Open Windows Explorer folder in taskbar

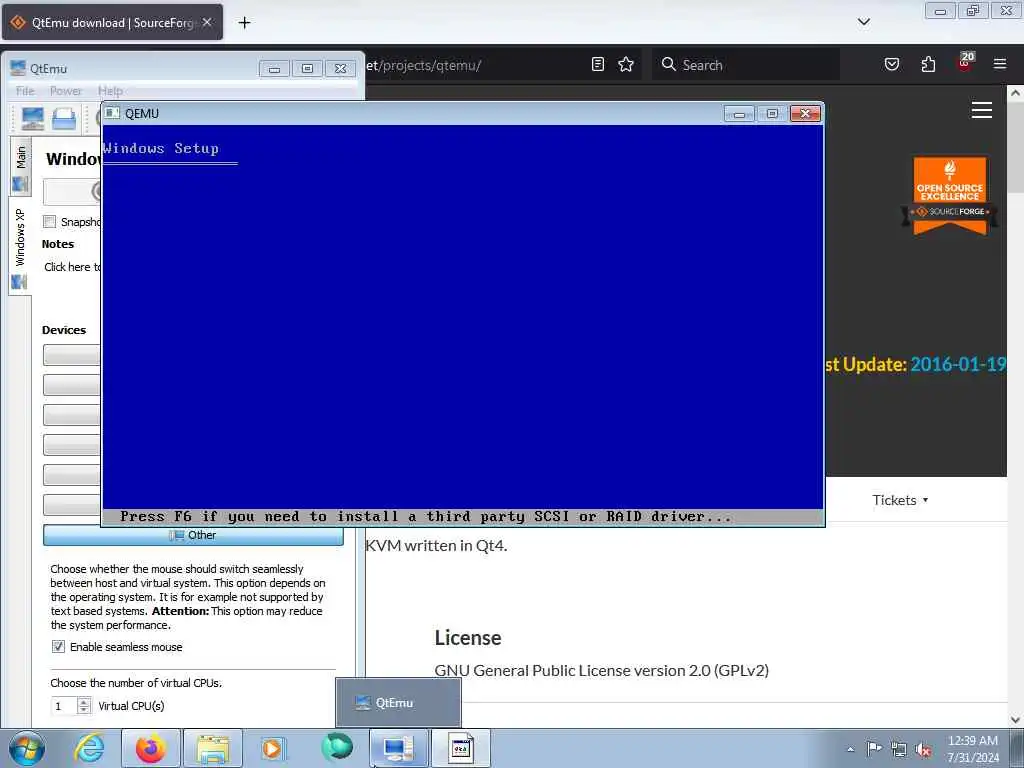click(x=213, y=748)
